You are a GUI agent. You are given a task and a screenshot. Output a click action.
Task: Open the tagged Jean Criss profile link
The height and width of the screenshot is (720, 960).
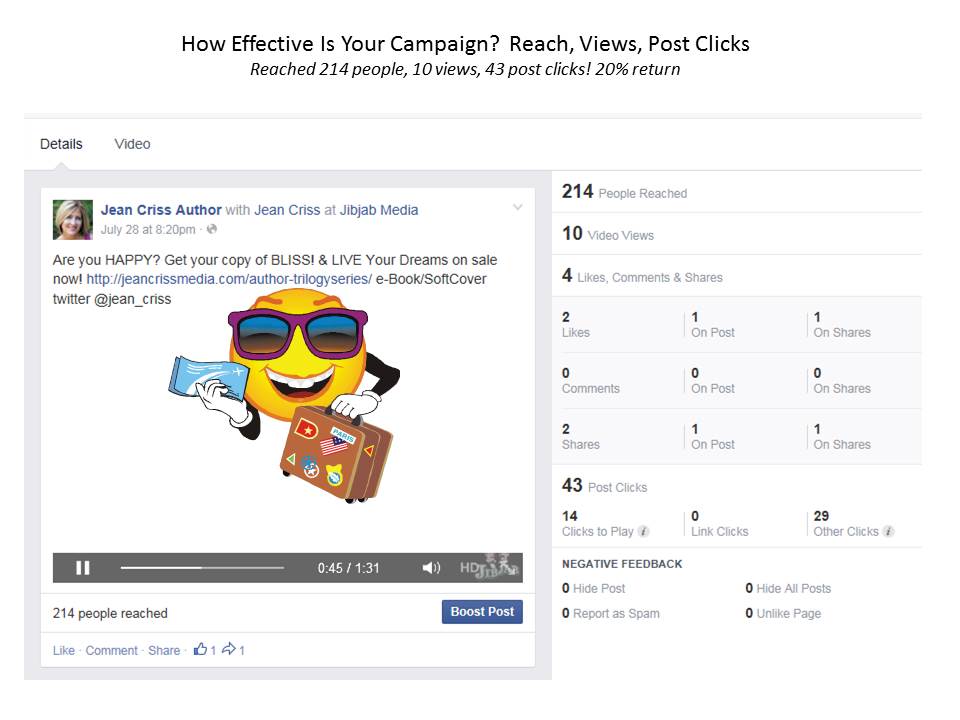tap(287, 210)
